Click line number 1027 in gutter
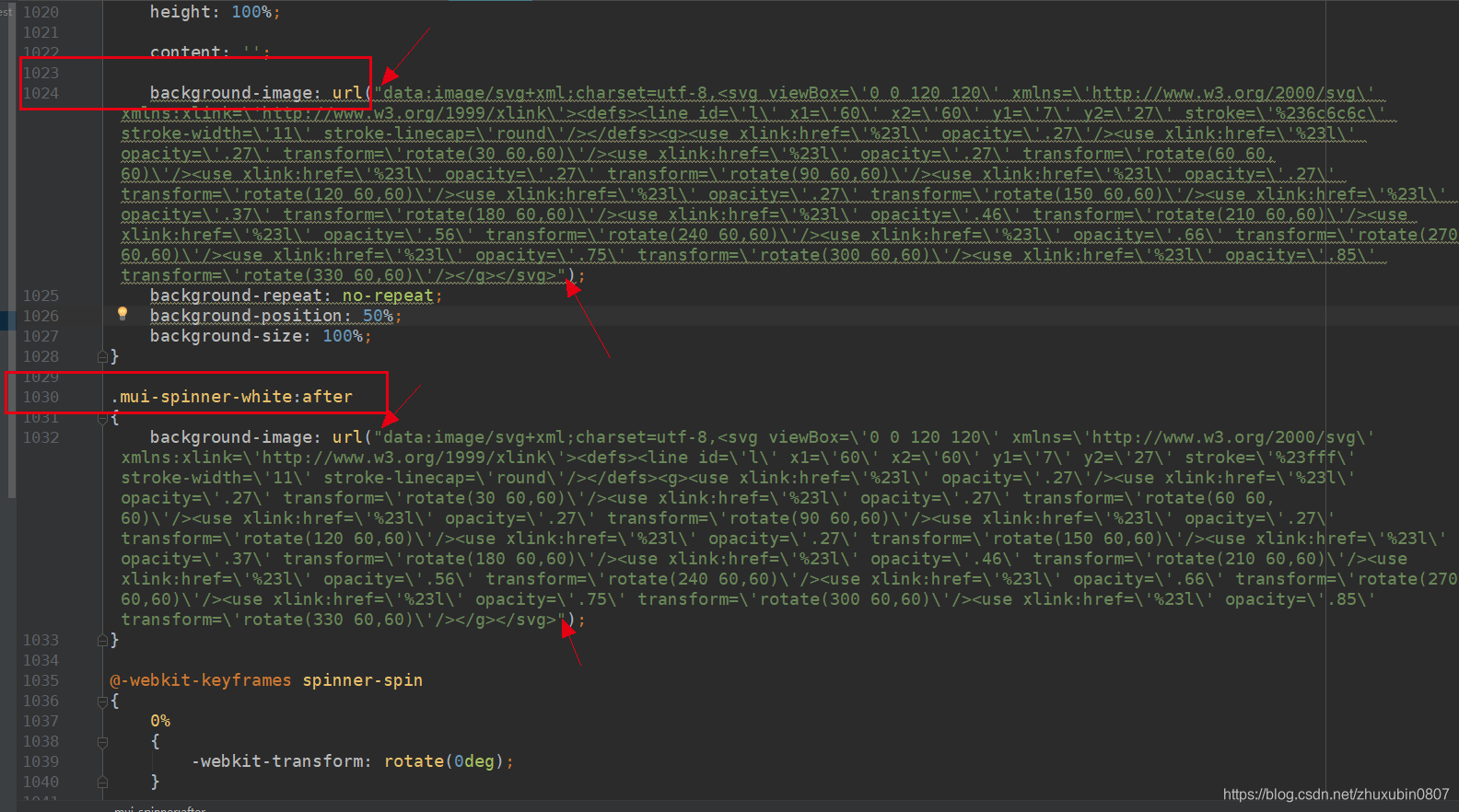Image resolution: width=1459 pixels, height=812 pixels. (41, 336)
